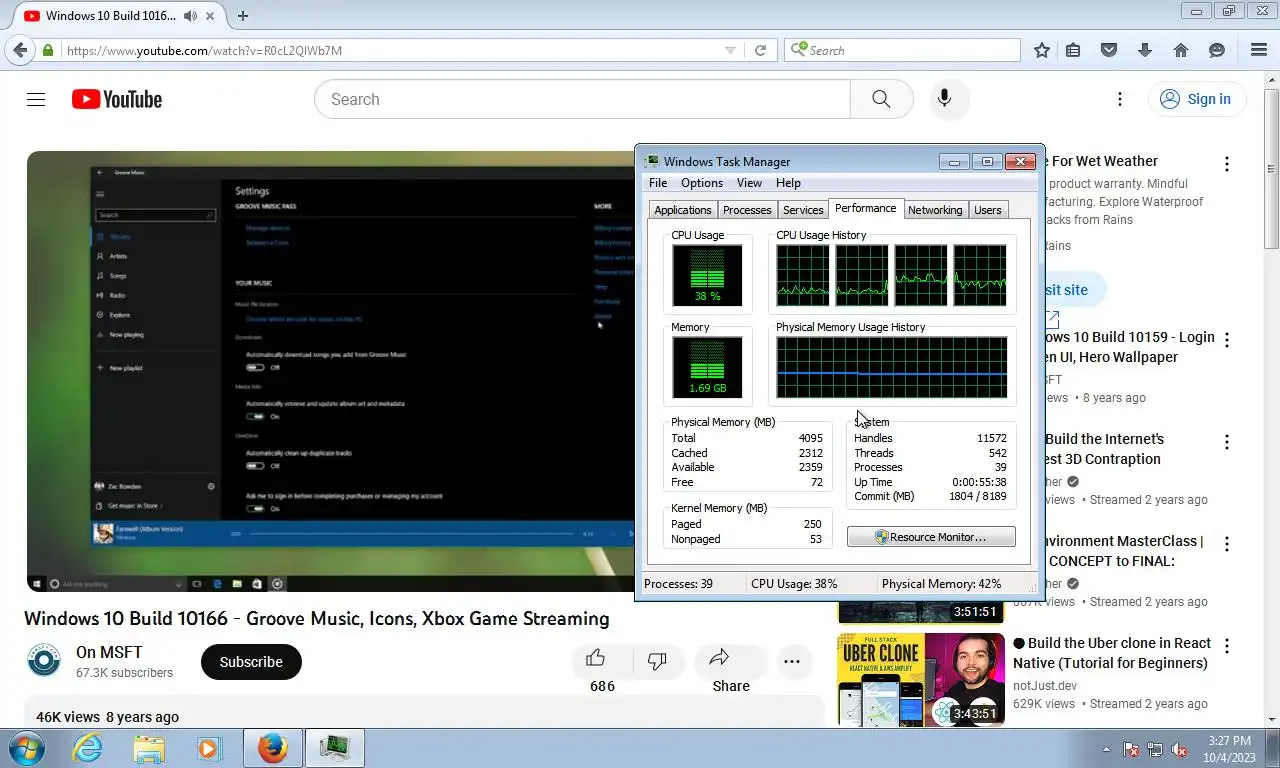Image resolution: width=1280 pixels, height=768 pixels.
Task: Open URL bar history dropdown arrow
Action: pos(730,50)
